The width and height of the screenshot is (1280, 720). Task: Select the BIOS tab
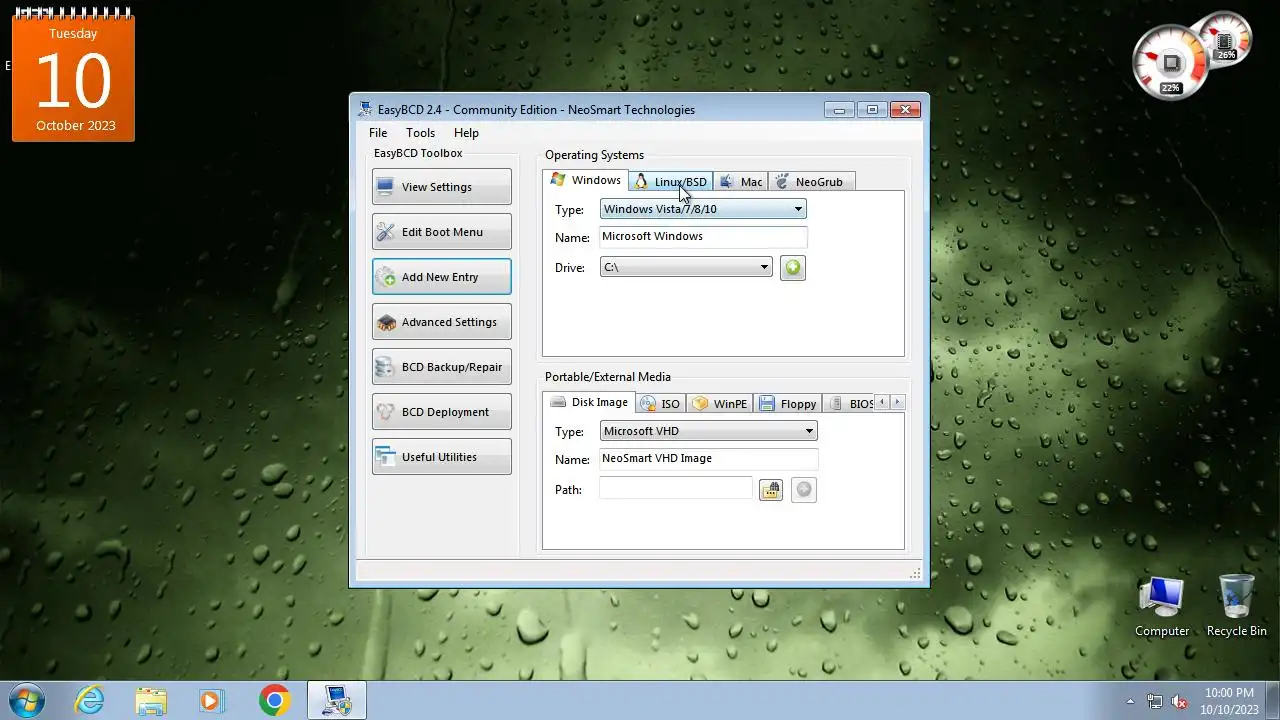click(849, 404)
